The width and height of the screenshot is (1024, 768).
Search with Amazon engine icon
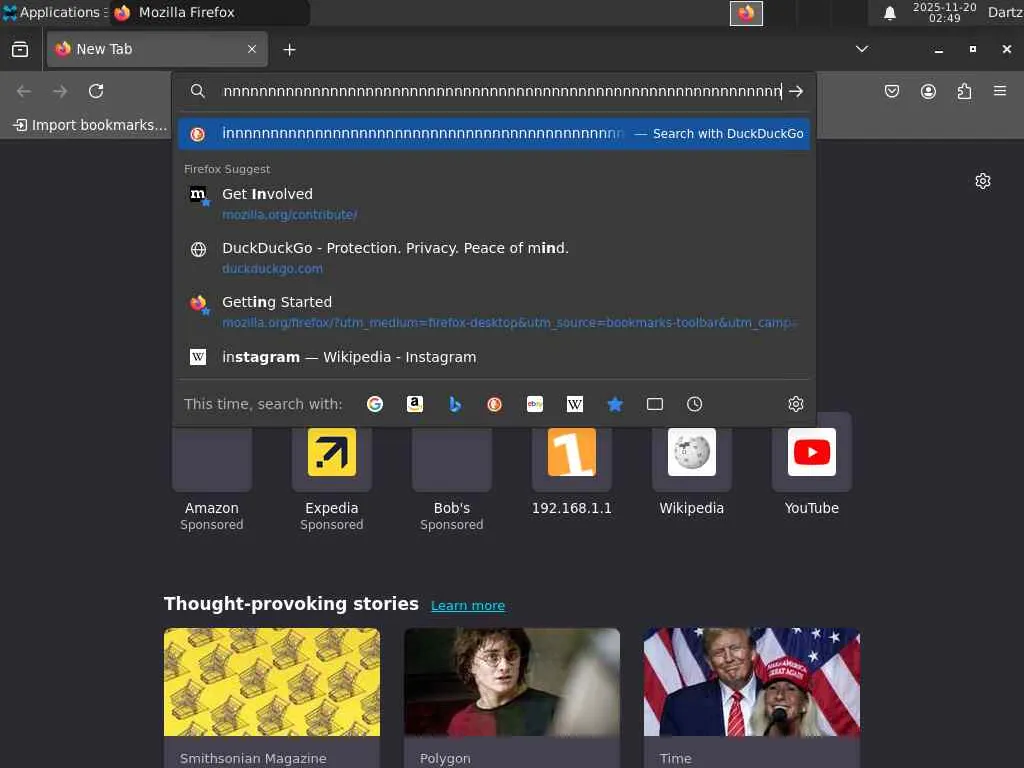point(415,404)
